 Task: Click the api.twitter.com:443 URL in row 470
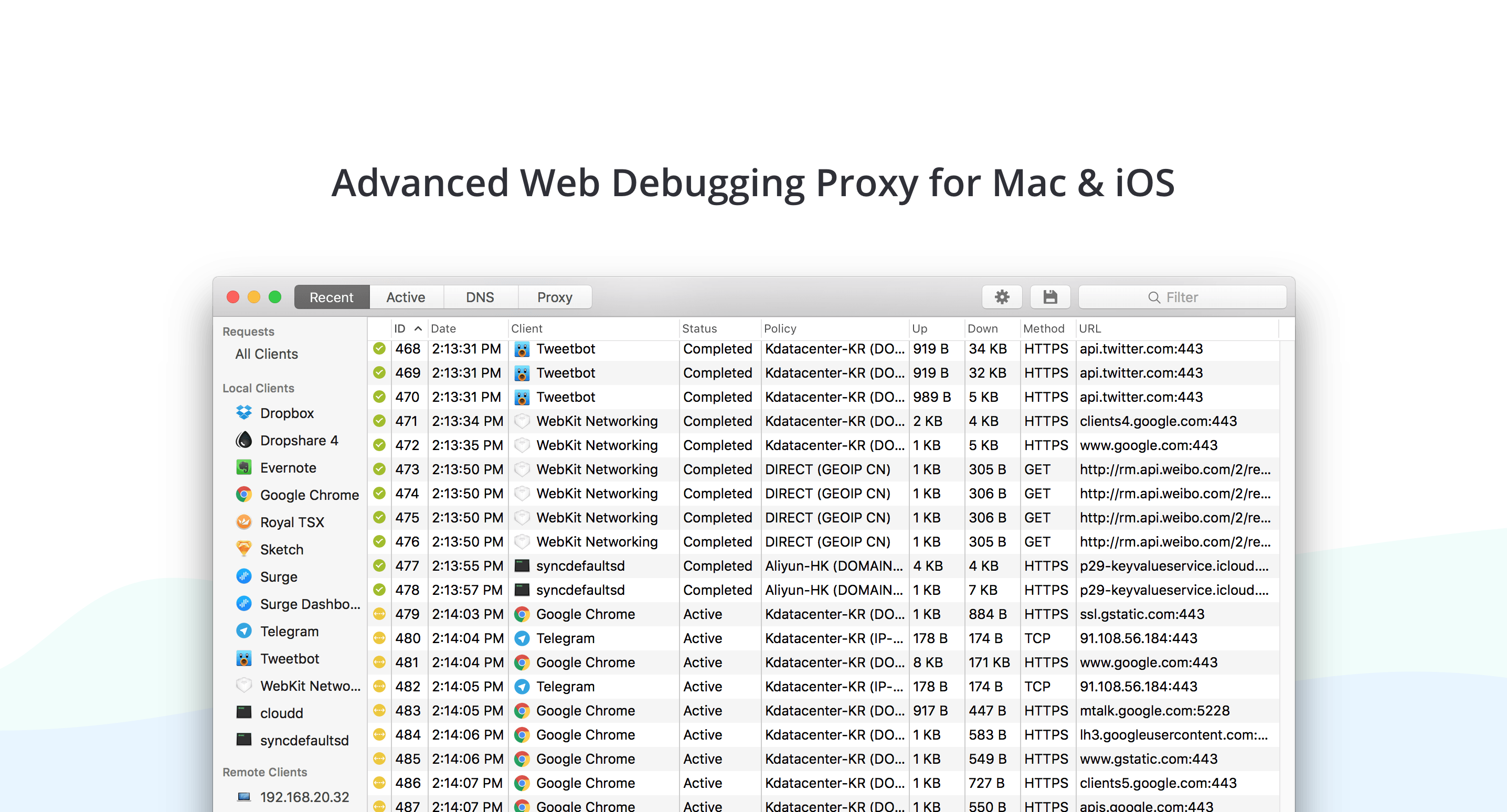[1141, 397]
